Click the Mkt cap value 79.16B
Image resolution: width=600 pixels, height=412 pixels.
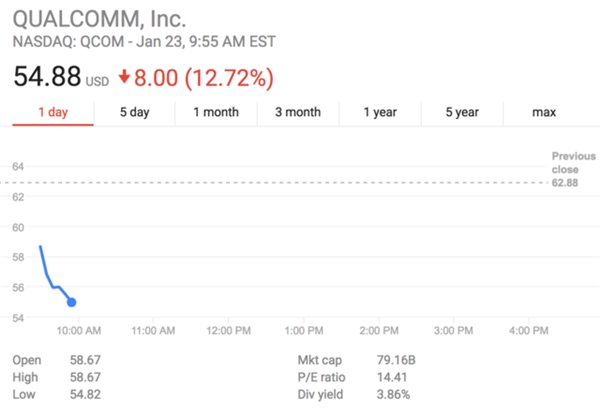coord(396,360)
